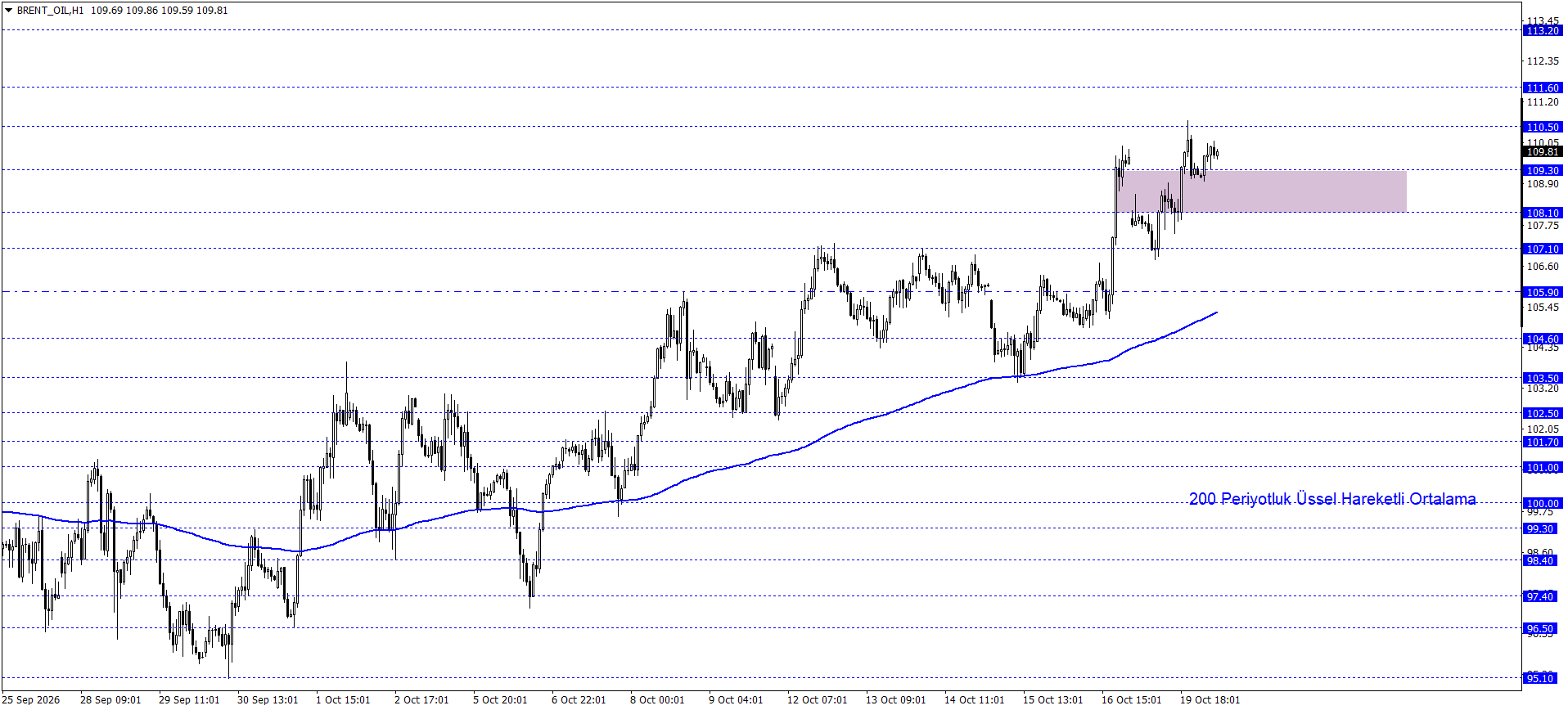Select the 113.20 level price label
The image size is (1568, 710).
[x=1543, y=31]
